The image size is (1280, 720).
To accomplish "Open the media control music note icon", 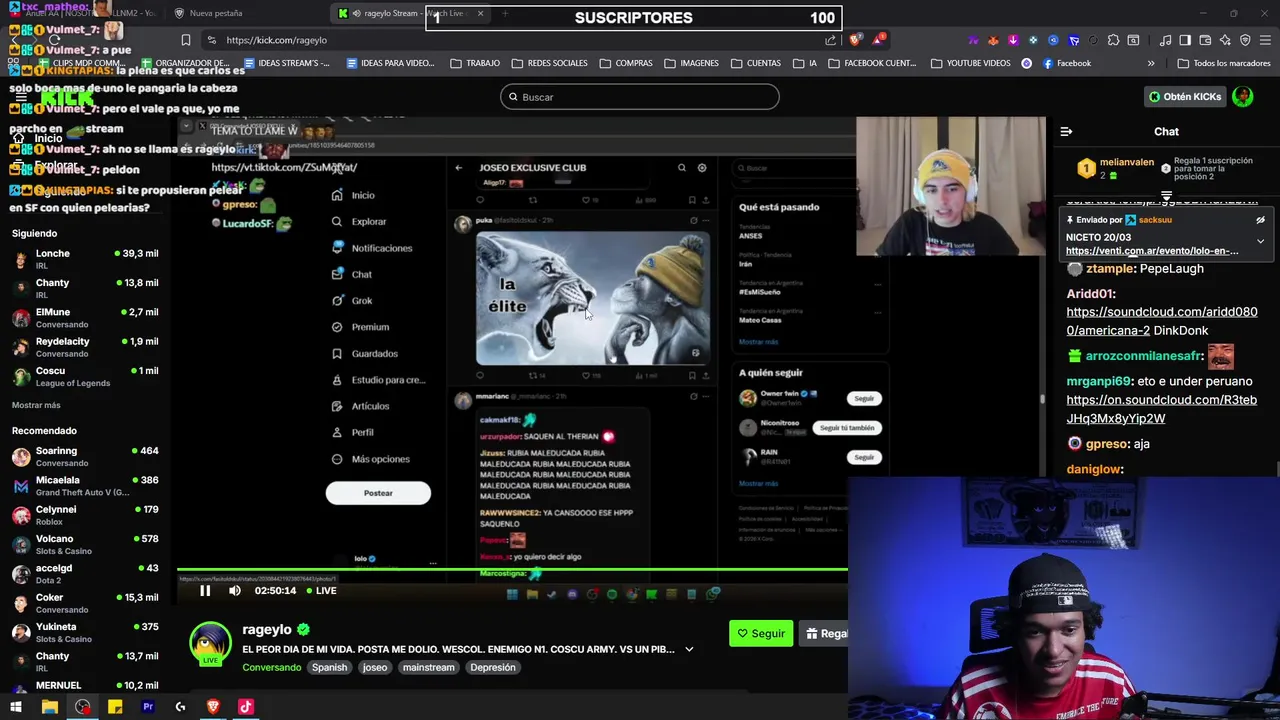I will 1166,40.
